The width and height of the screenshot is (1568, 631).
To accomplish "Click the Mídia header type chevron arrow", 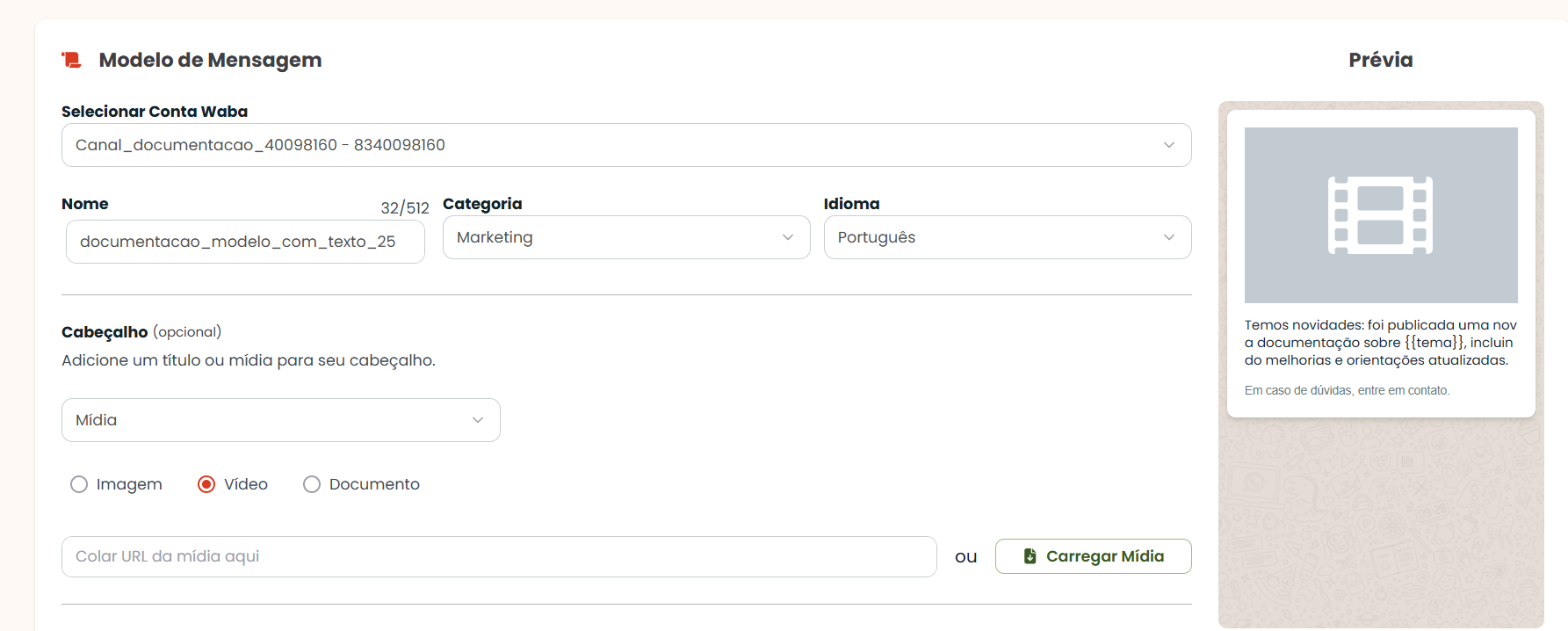I will click(x=478, y=420).
